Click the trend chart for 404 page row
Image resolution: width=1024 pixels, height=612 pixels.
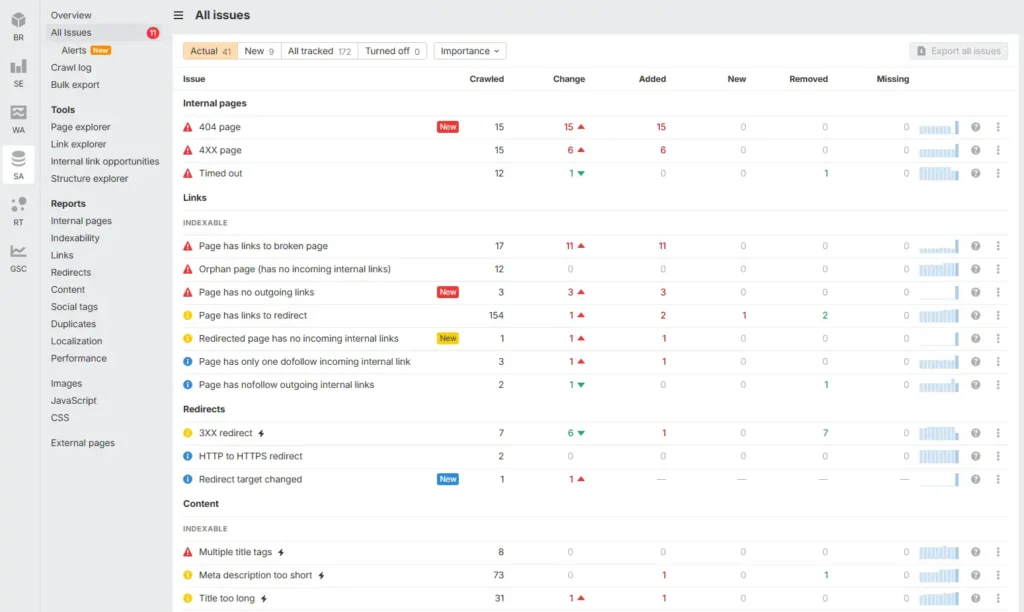939,127
